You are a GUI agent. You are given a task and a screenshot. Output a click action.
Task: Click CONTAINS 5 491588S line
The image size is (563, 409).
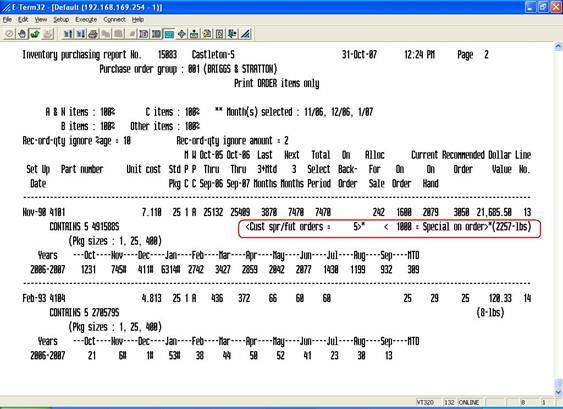(84, 227)
